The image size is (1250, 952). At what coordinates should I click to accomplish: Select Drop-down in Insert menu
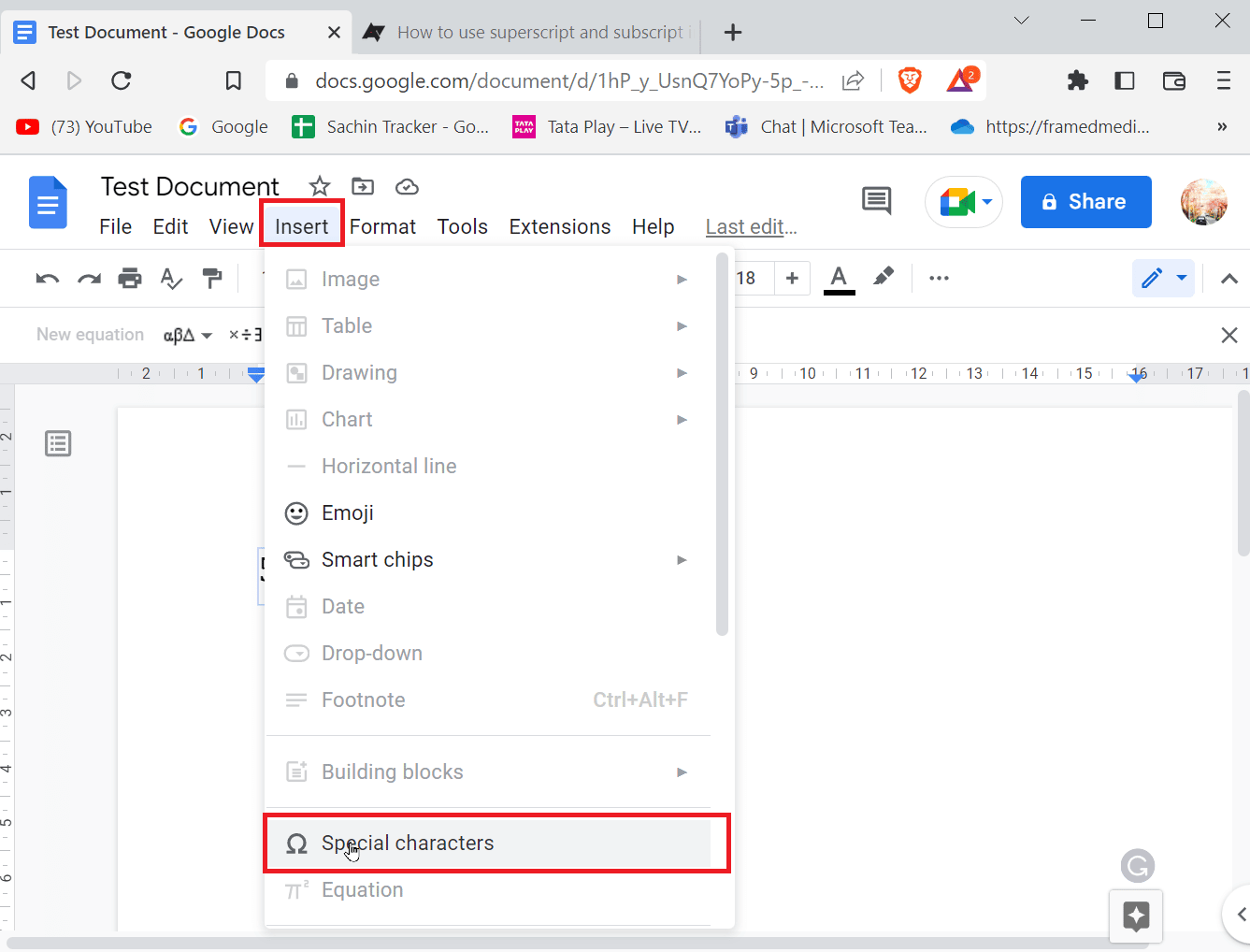pyautogui.click(x=487, y=653)
